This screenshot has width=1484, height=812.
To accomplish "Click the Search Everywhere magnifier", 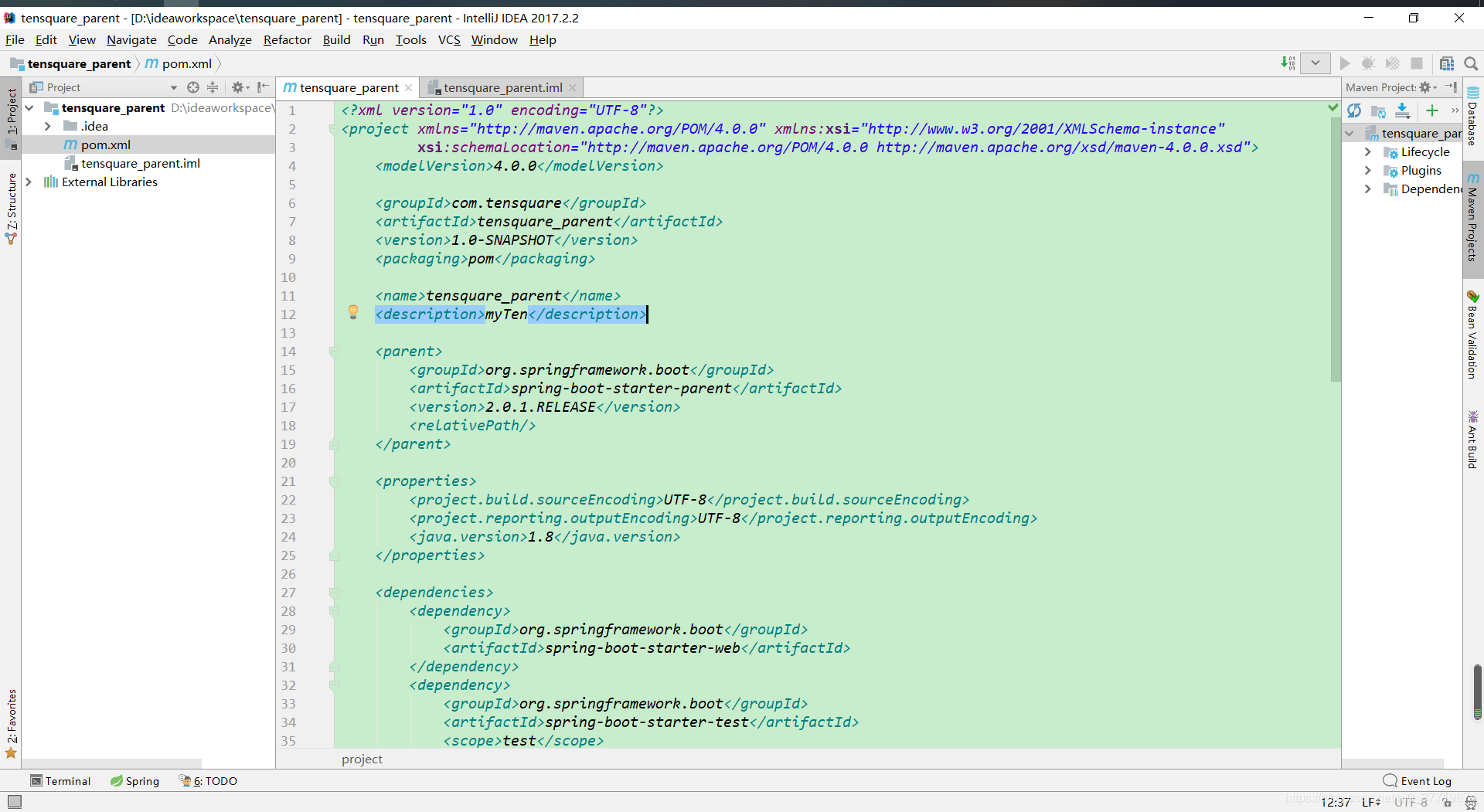I will (1471, 63).
